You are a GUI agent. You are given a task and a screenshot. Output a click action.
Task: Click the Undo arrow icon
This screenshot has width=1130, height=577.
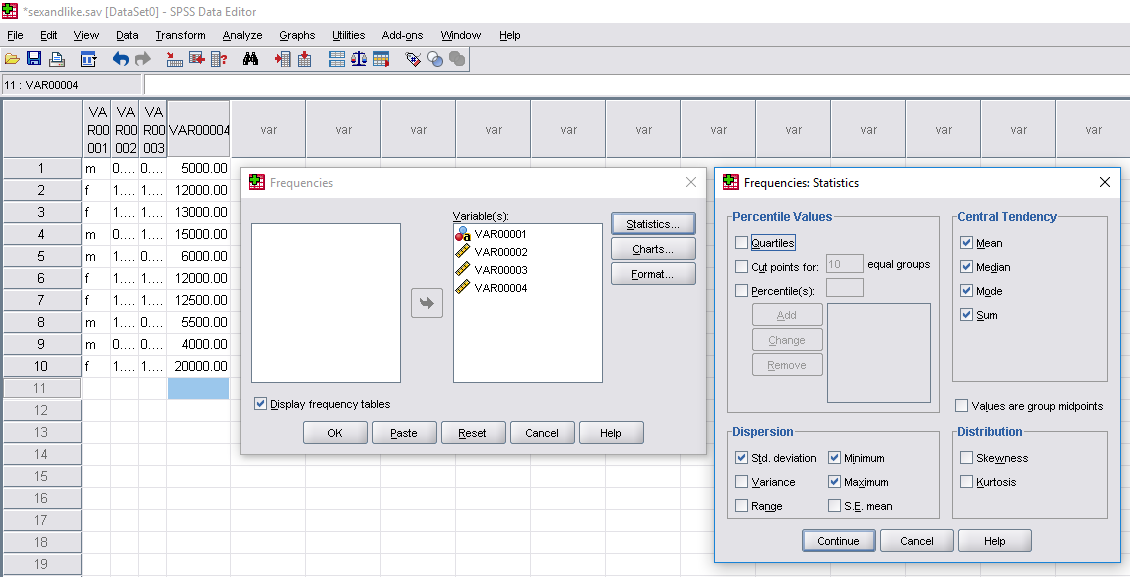(x=120, y=59)
